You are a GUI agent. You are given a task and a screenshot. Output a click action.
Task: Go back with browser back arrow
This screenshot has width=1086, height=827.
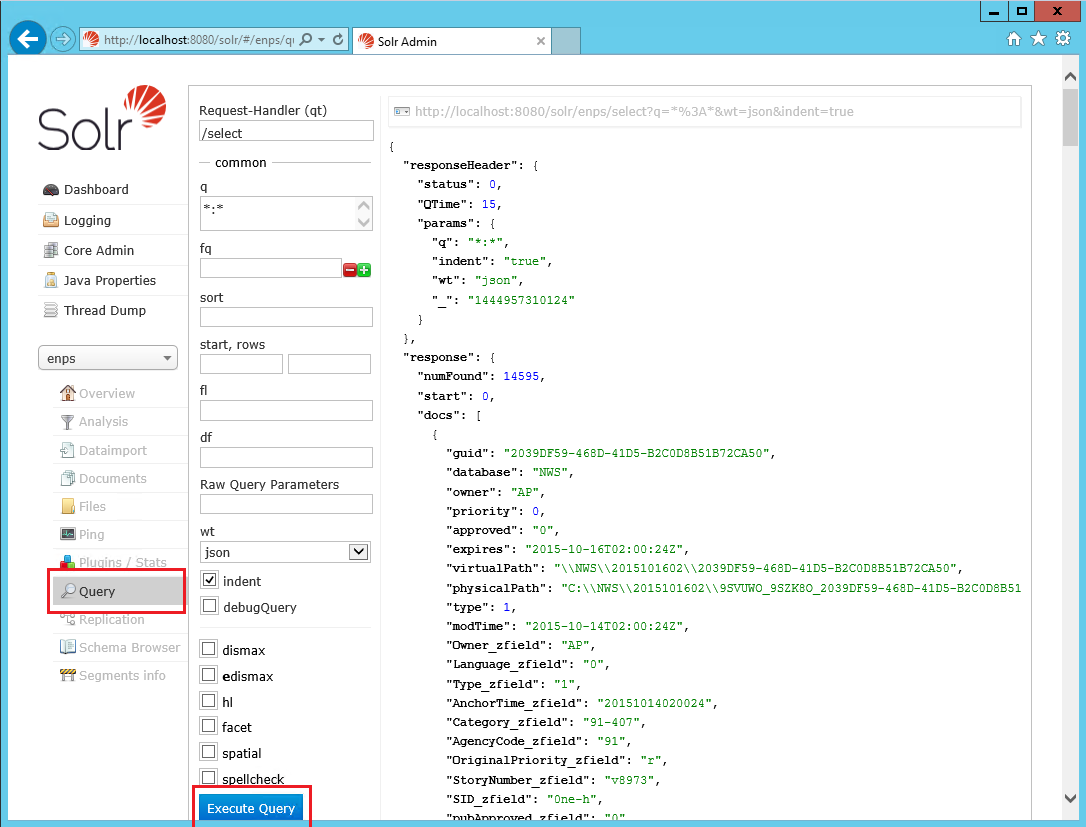click(x=28, y=39)
